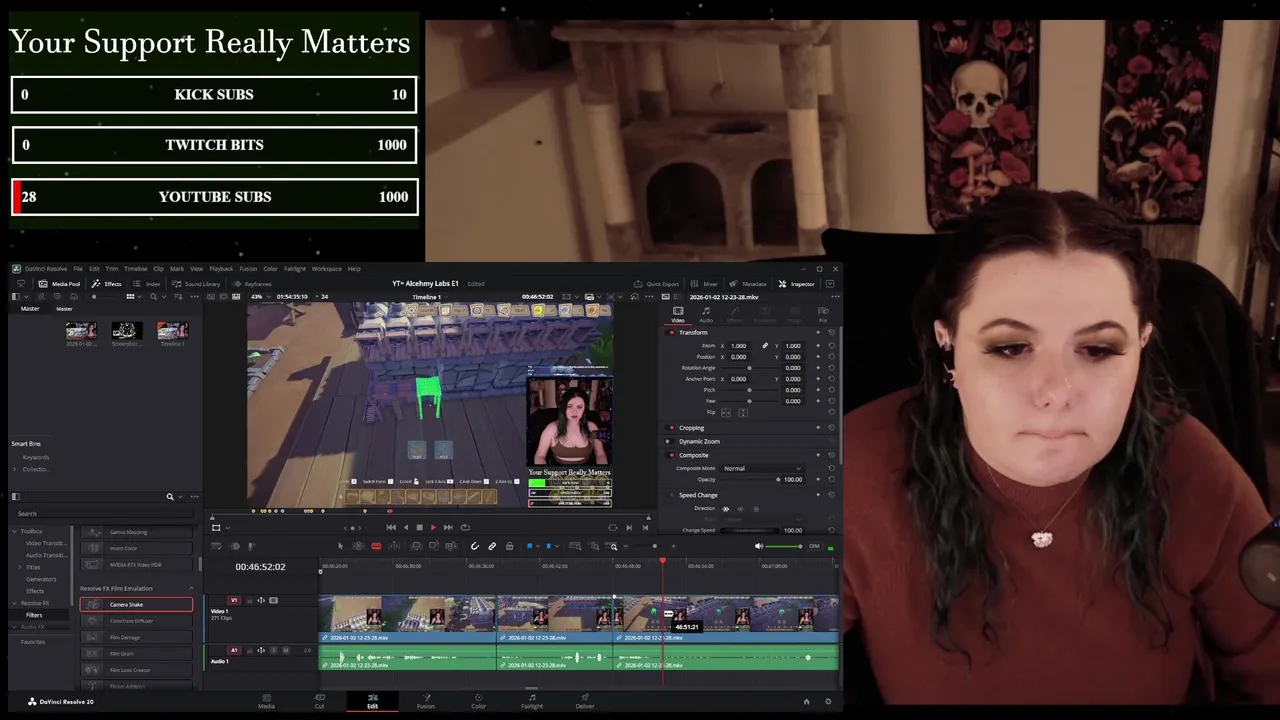The height and width of the screenshot is (720, 1280).
Task: Toggle the Effects panel button
Action: pyautogui.click(x=106, y=284)
